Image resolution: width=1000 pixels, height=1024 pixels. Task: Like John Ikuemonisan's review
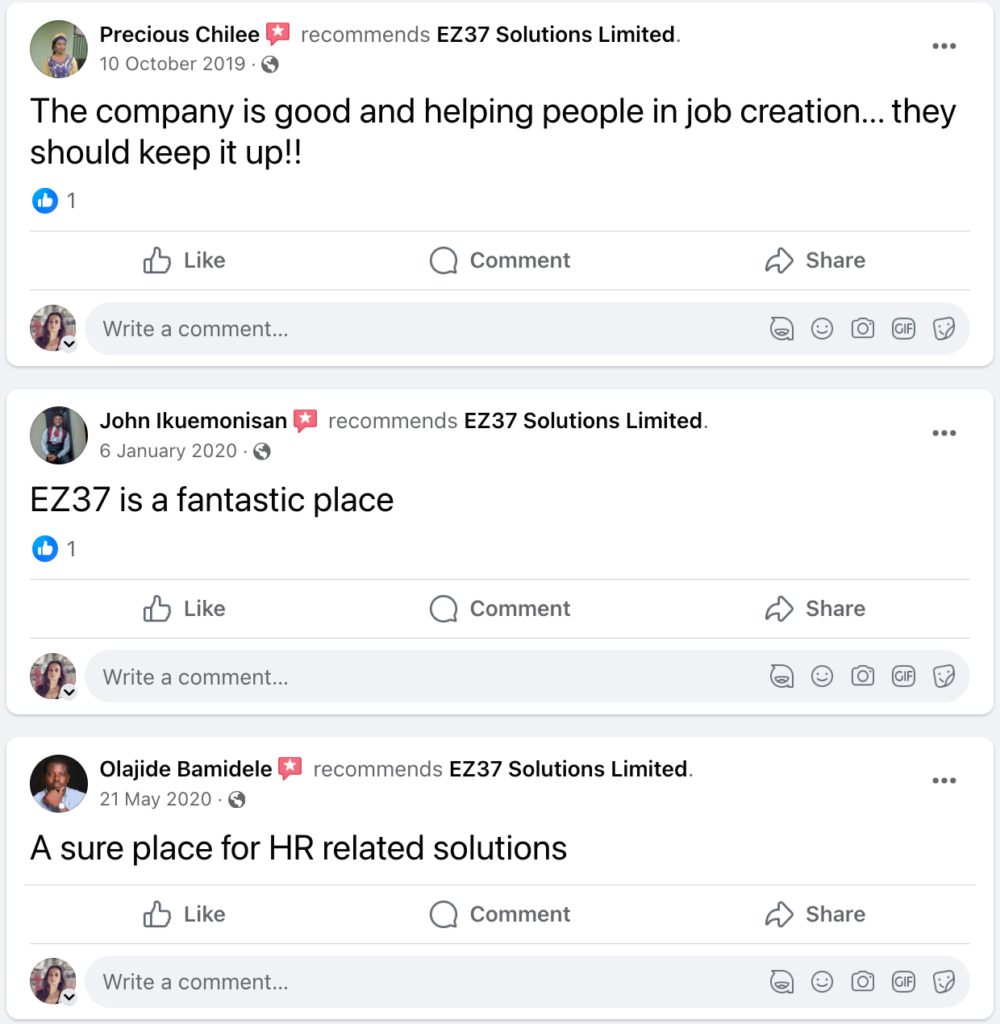[x=184, y=608]
